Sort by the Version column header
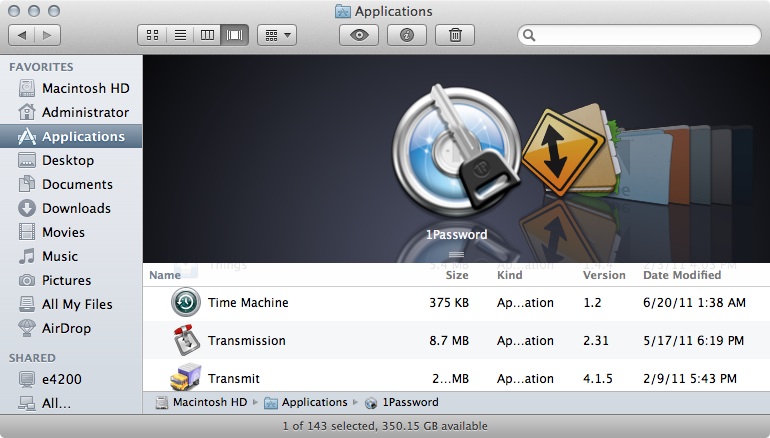Screen dimensions: 770x438 point(604,275)
